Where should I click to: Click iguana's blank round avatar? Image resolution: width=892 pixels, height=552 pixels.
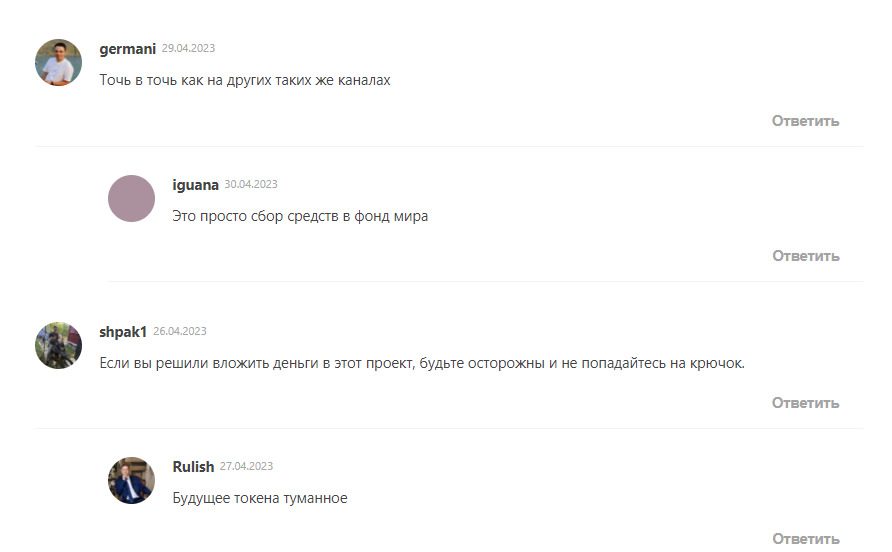(131, 198)
